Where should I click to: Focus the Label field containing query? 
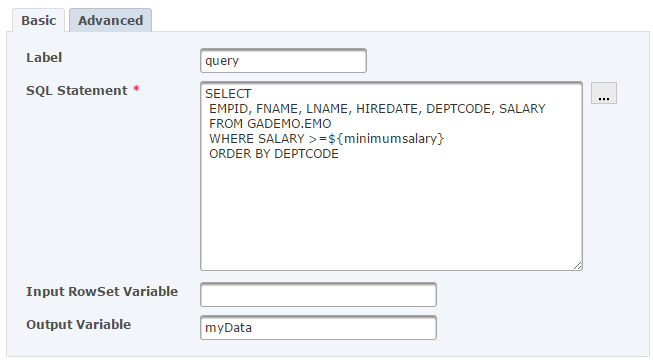click(x=283, y=61)
